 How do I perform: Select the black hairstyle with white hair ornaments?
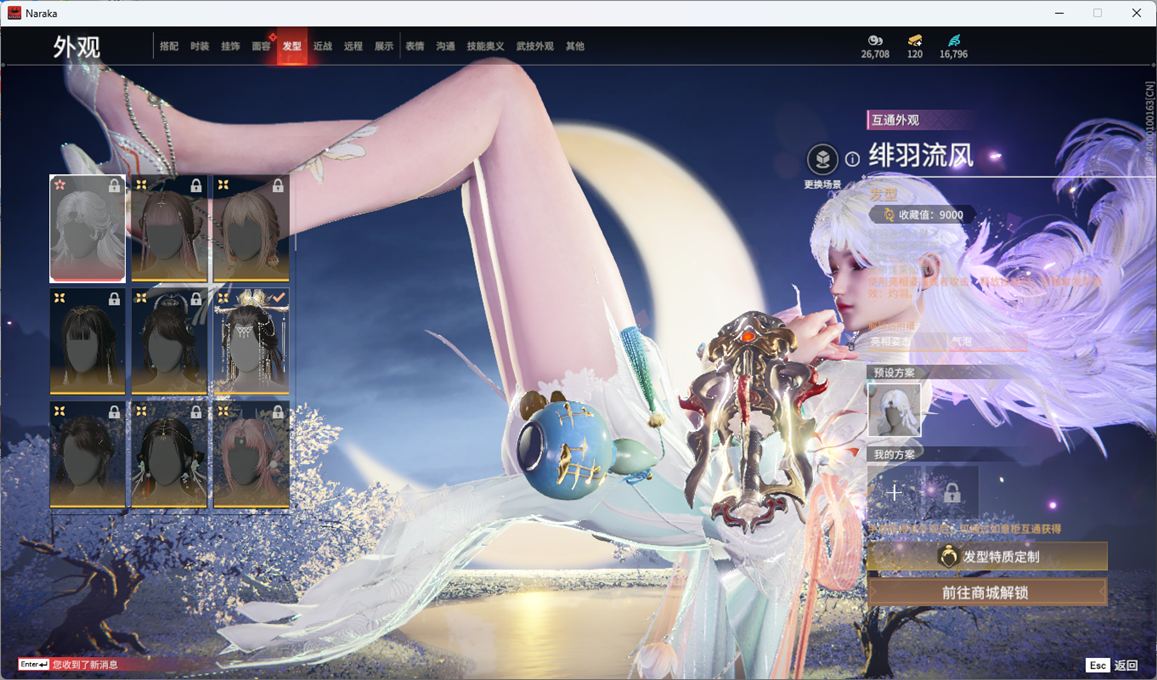(169, 455)
